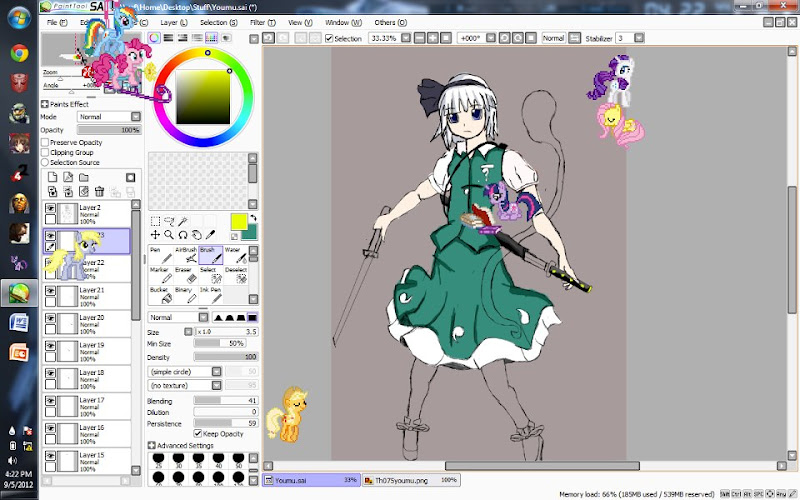Open the rotation angle dropdown arrow
The width and height of the screenshot is (800, 500).
tap(491, 38)
